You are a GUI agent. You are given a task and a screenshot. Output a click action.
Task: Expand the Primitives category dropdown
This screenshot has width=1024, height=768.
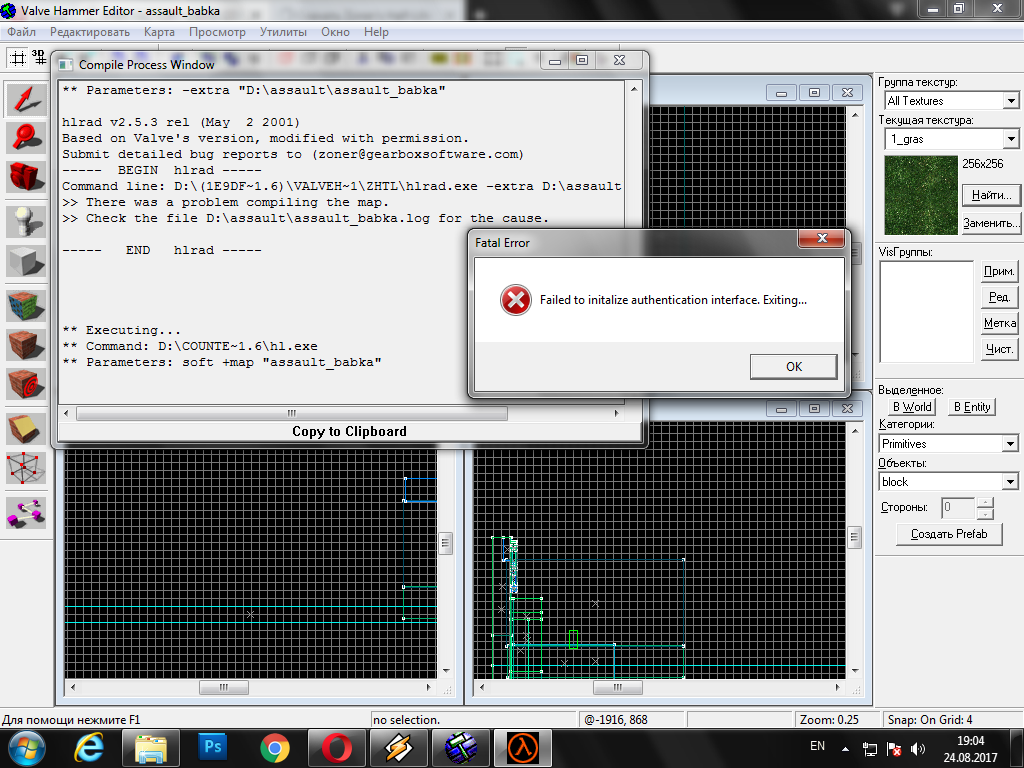pyautogui.click(x=1010, y=444)
